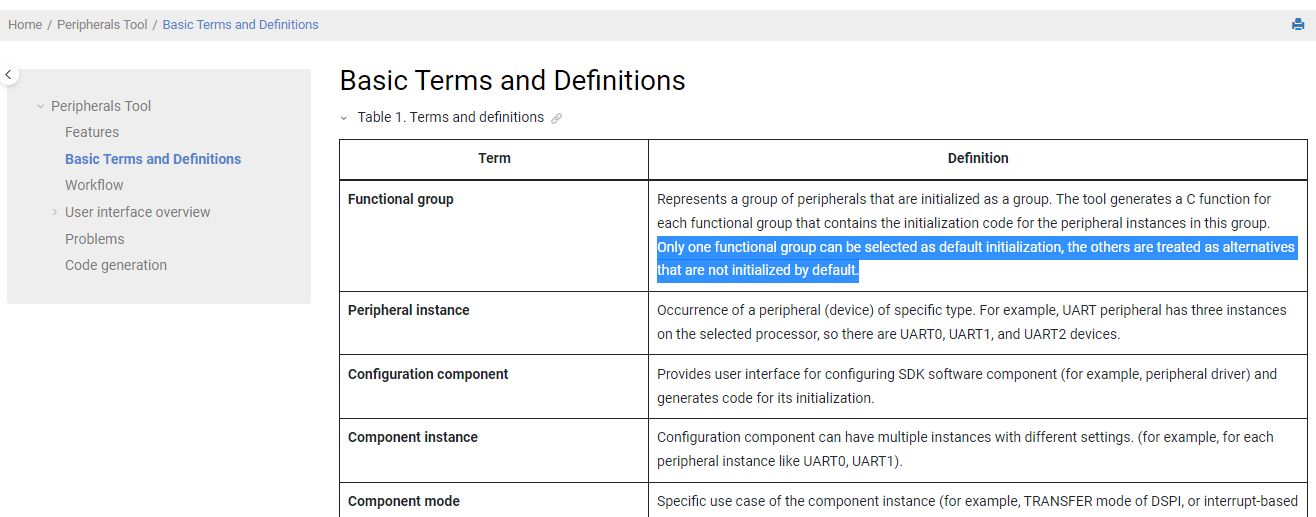Screen dimensions: 1316x517
Task: Go to Home breadcrumb
Action: (x=25, y=25)
